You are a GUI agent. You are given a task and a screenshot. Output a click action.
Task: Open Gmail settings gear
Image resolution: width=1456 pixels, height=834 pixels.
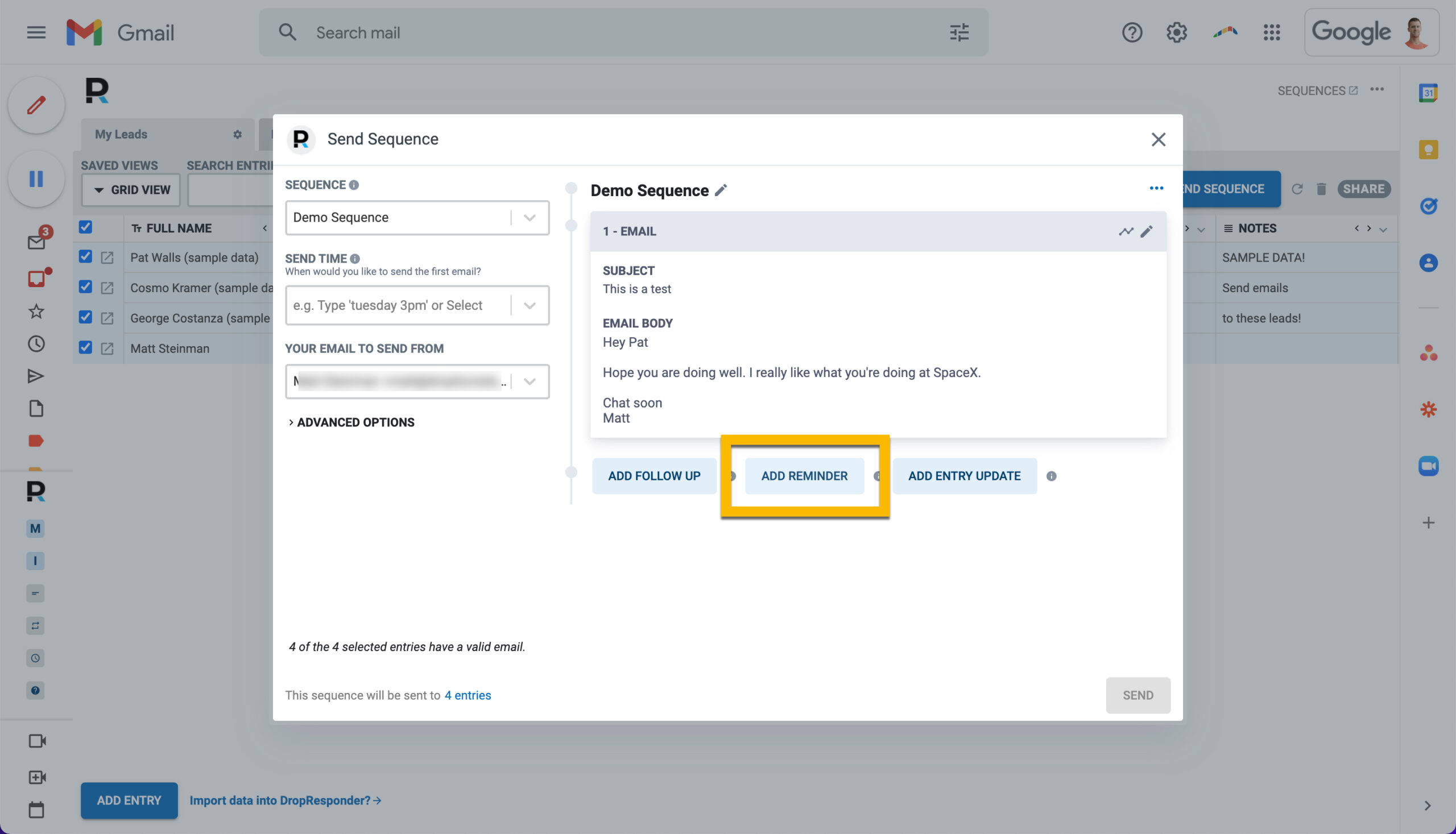pos(1176,32)
